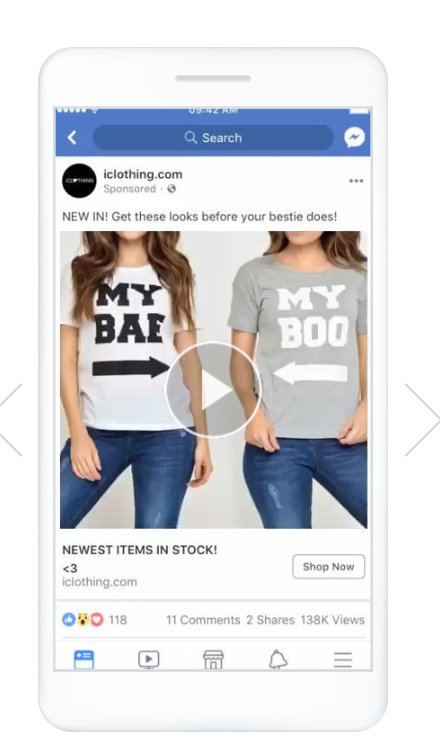Click the public globe audience icon
Viewport: 440px width, 745px height.
(172, 189)
